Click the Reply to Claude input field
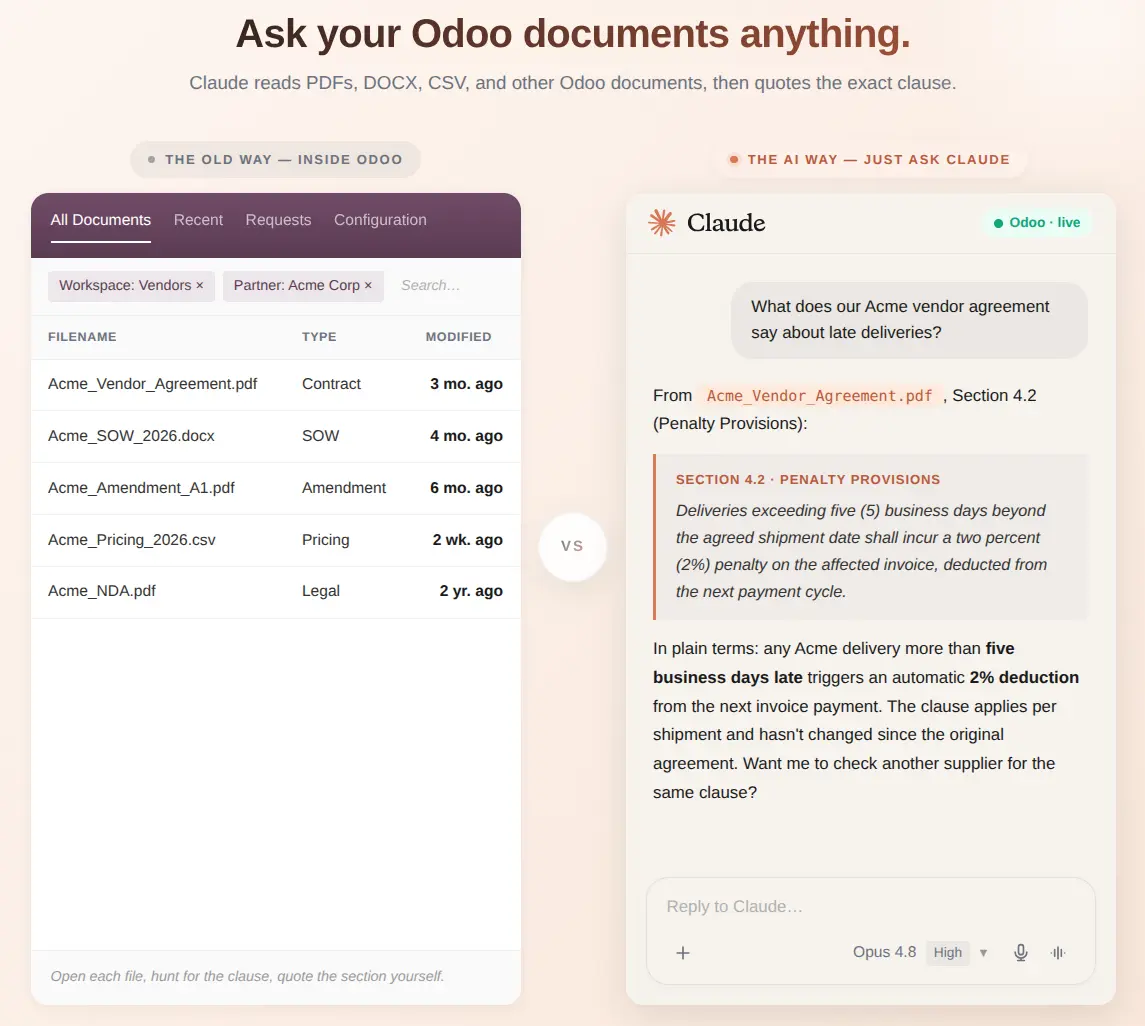 tap(870, 906)
